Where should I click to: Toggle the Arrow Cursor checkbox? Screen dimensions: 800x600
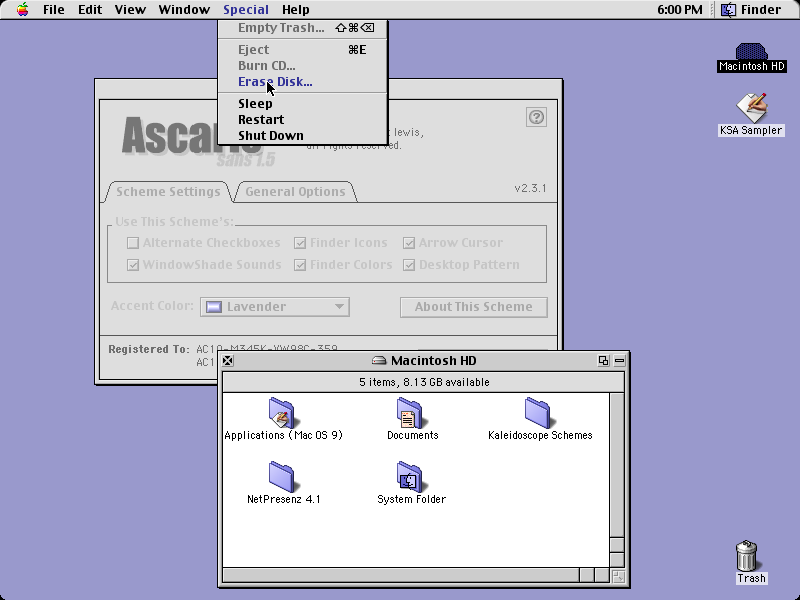409,243
